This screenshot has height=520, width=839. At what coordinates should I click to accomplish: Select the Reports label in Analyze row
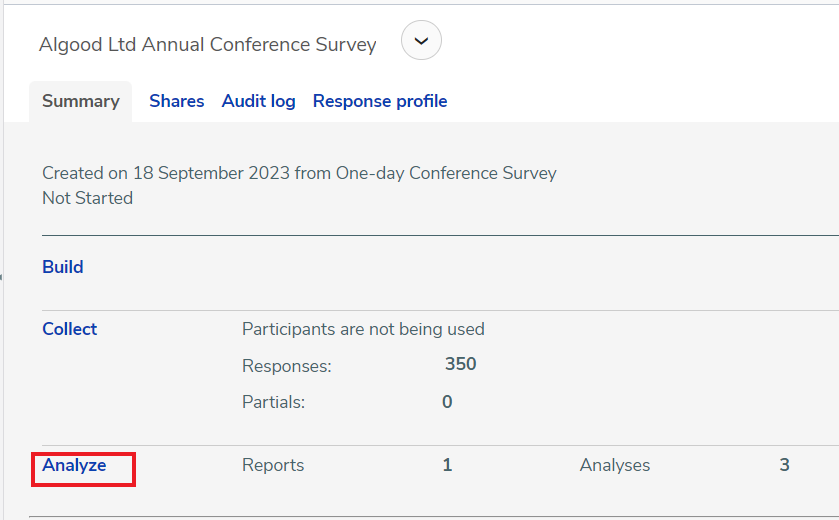tap(273, 465)
